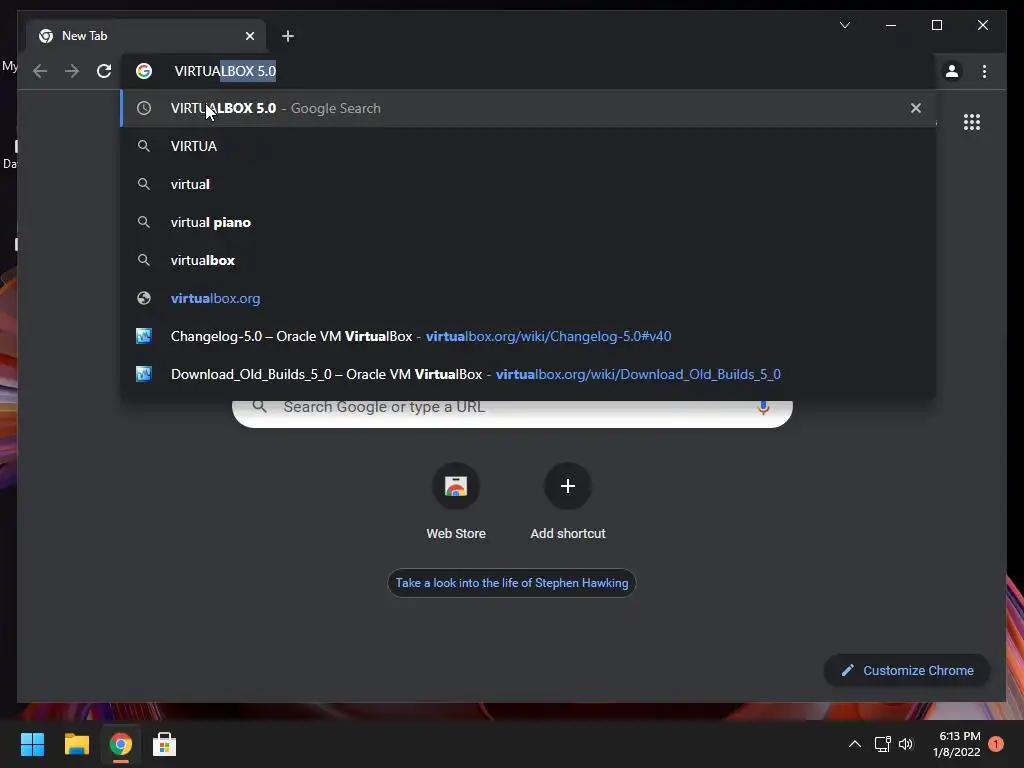Screen dimensions: 1024x768
Task: Open the Windows Start menu
Action: point(32,744)
